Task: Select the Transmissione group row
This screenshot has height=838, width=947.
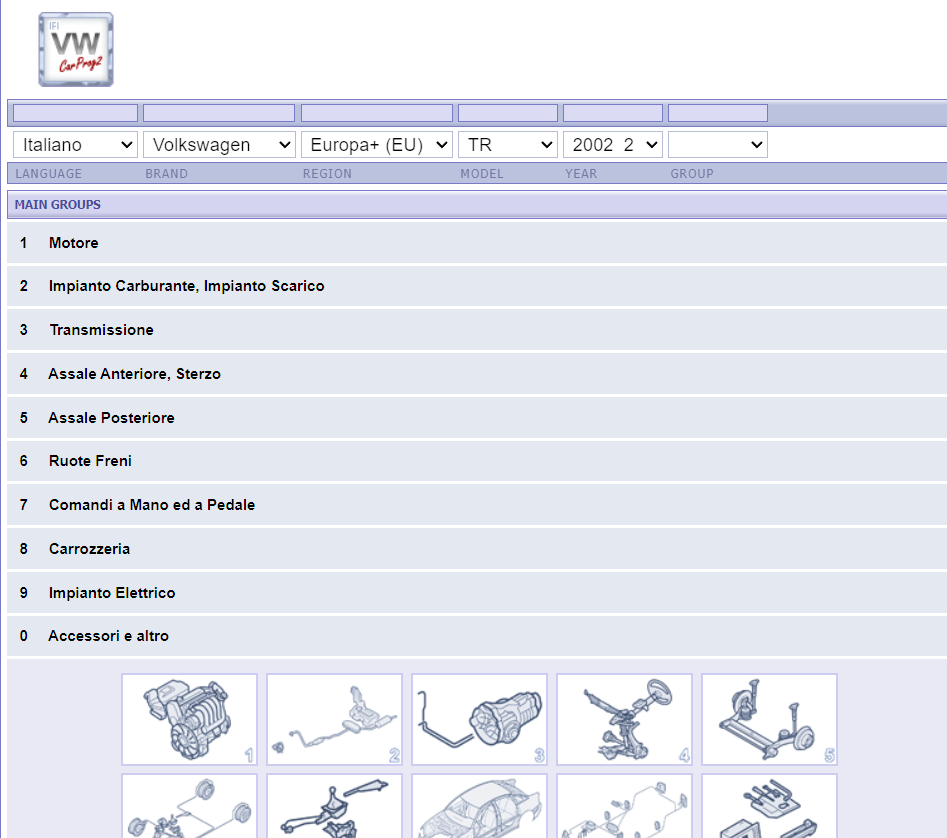Action: coord(477,330)
